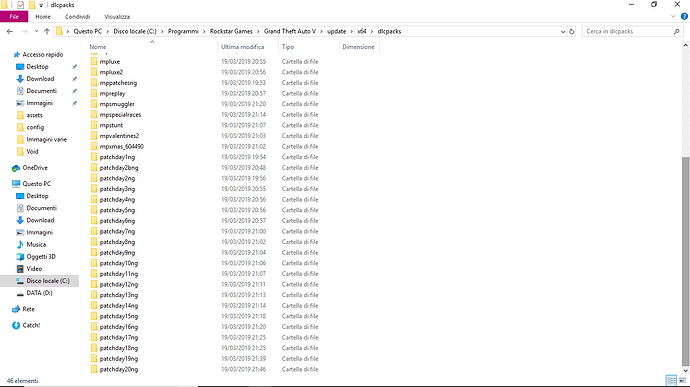
Task: Sort by Ultima modifica column header
Action: [x=242, y=47]
